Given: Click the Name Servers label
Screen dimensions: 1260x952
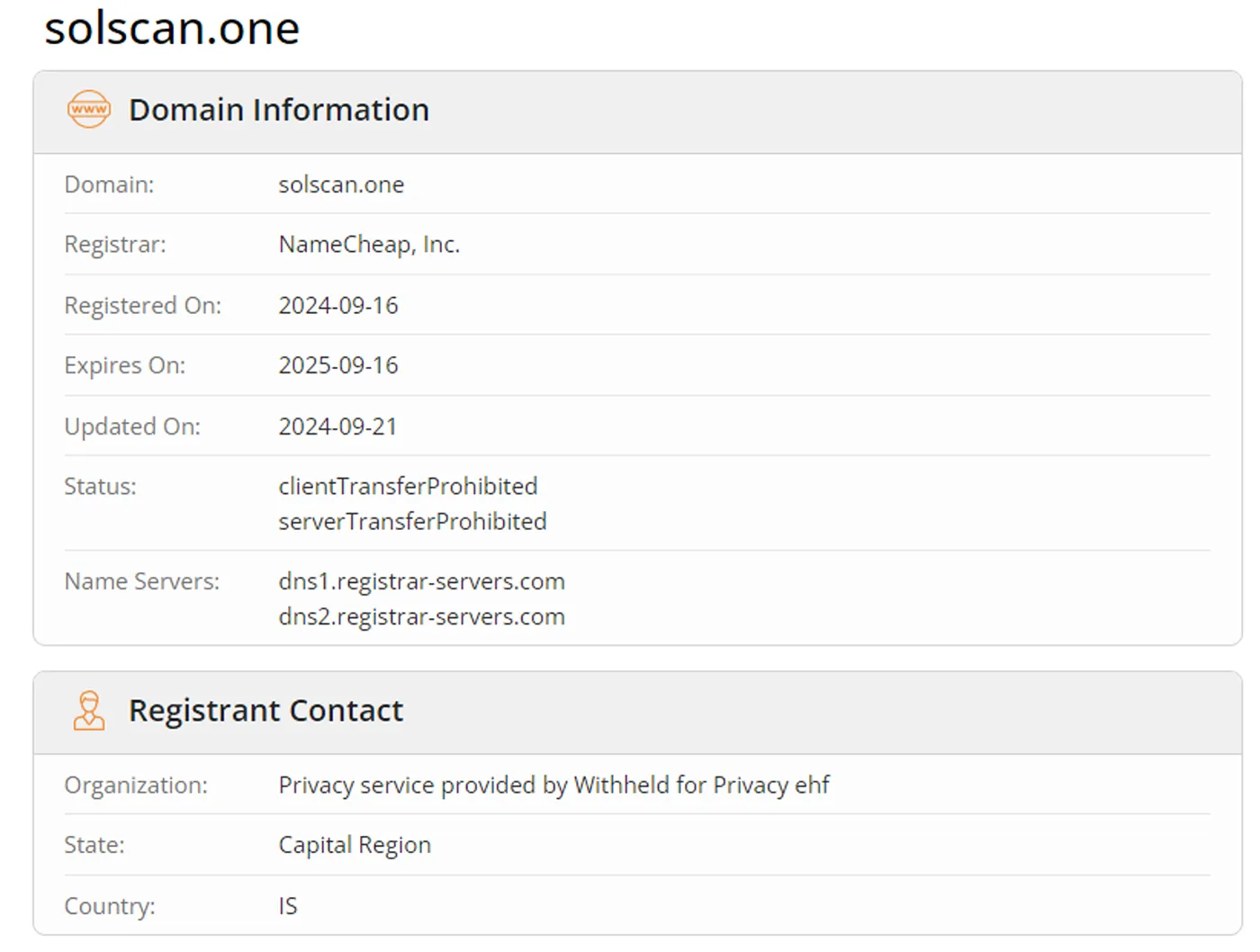Looking at the screenshot, I should [141, 581].
